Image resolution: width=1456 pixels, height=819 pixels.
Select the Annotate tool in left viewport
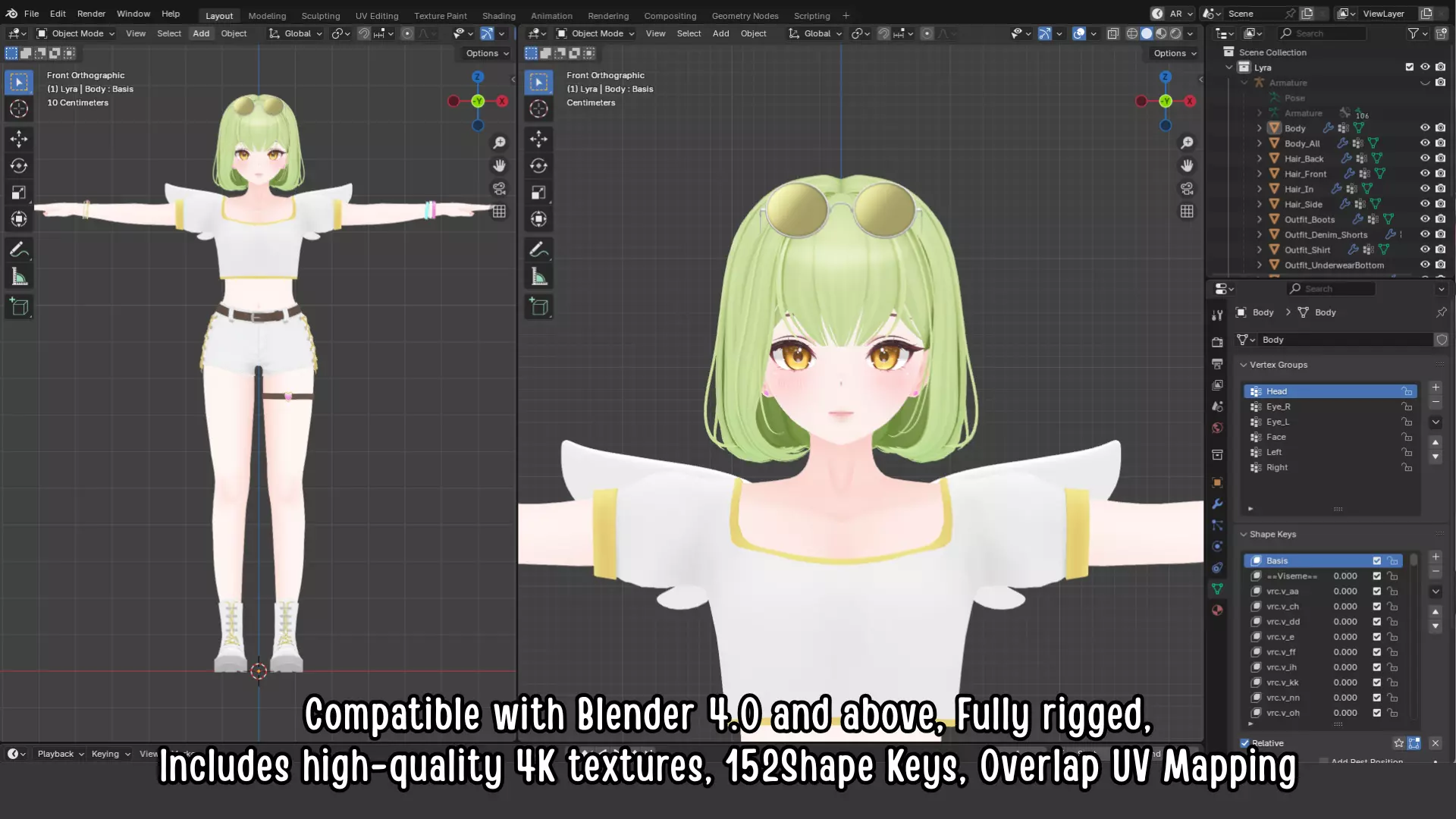point(19,249)
